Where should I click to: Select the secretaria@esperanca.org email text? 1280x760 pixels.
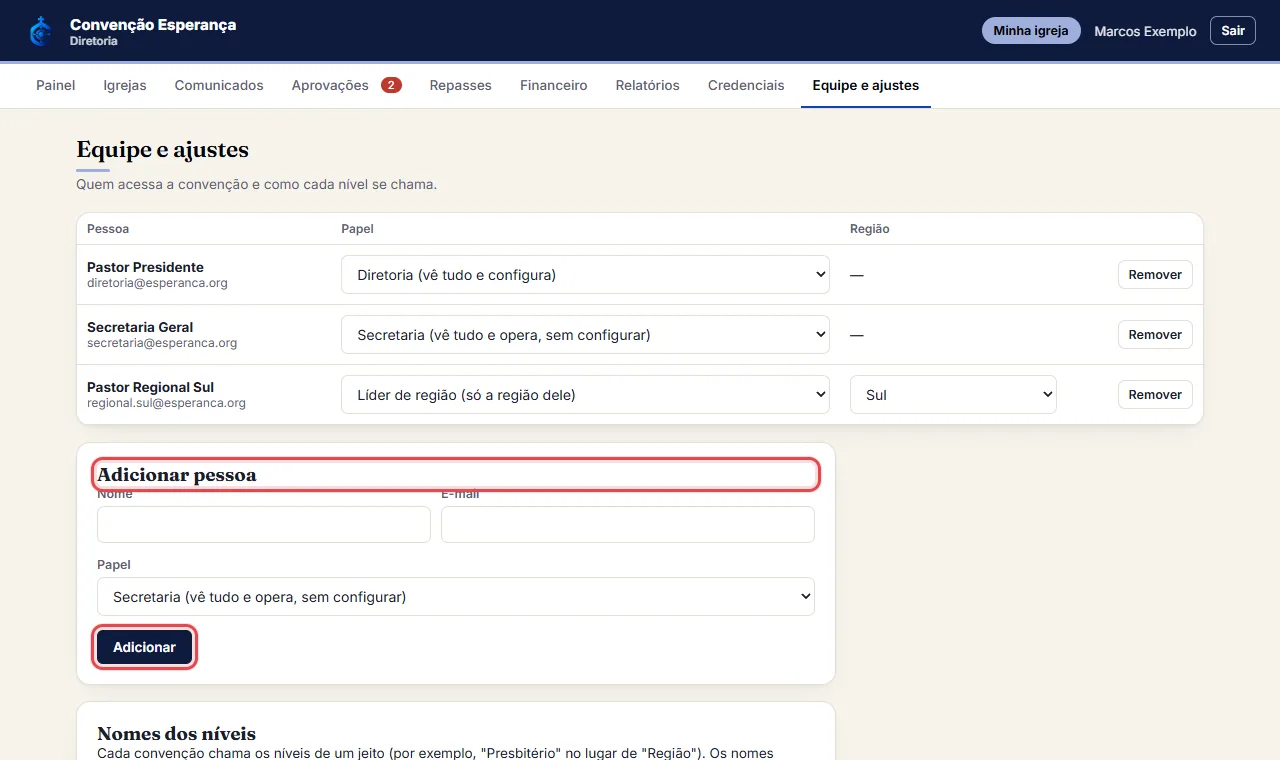162,343
